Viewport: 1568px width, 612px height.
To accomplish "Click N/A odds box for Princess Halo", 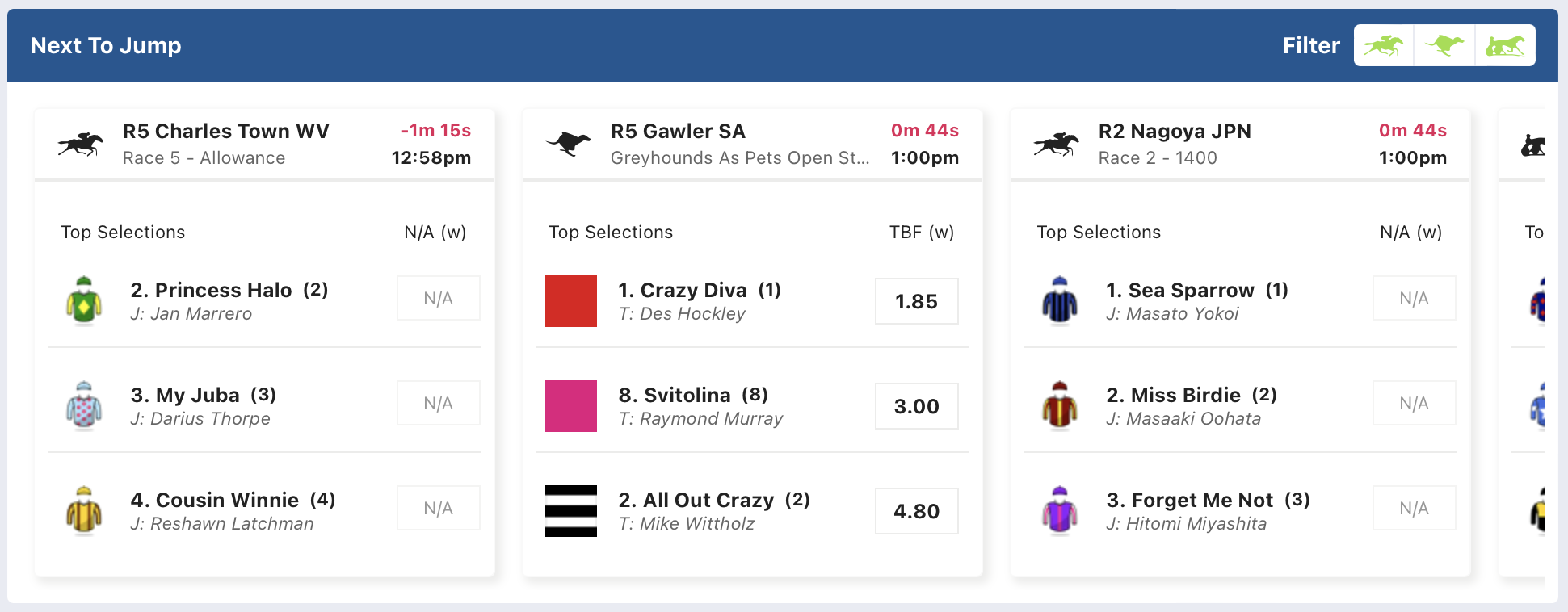I will [x=439, y=298].
